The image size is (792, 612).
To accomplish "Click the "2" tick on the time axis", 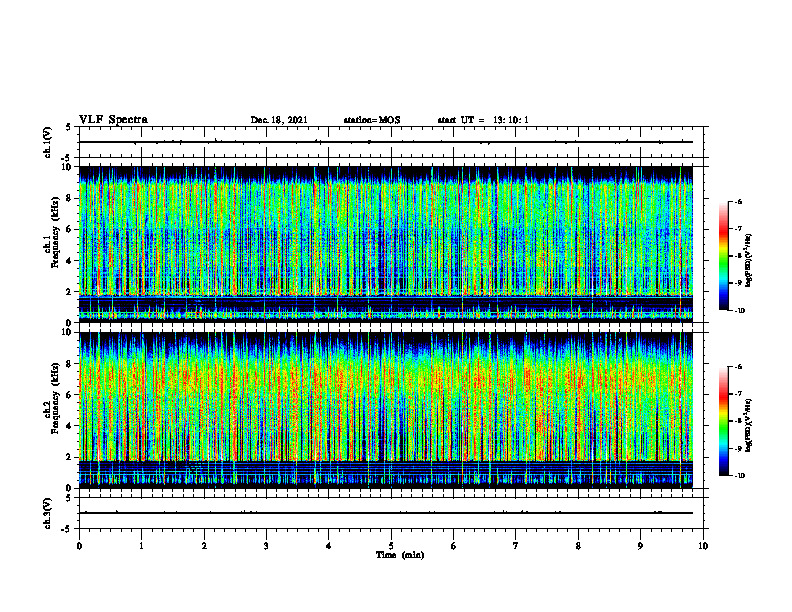I will (204, 546).
